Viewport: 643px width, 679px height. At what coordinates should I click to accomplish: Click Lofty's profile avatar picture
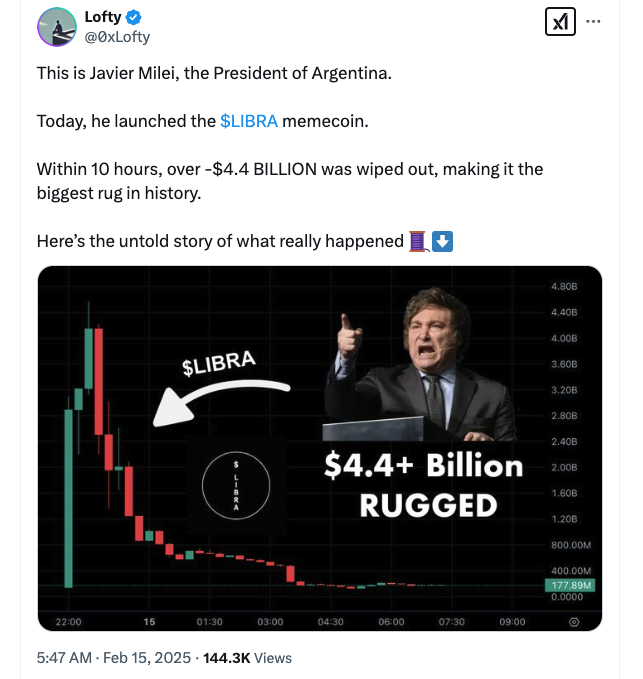click(58, 27)
